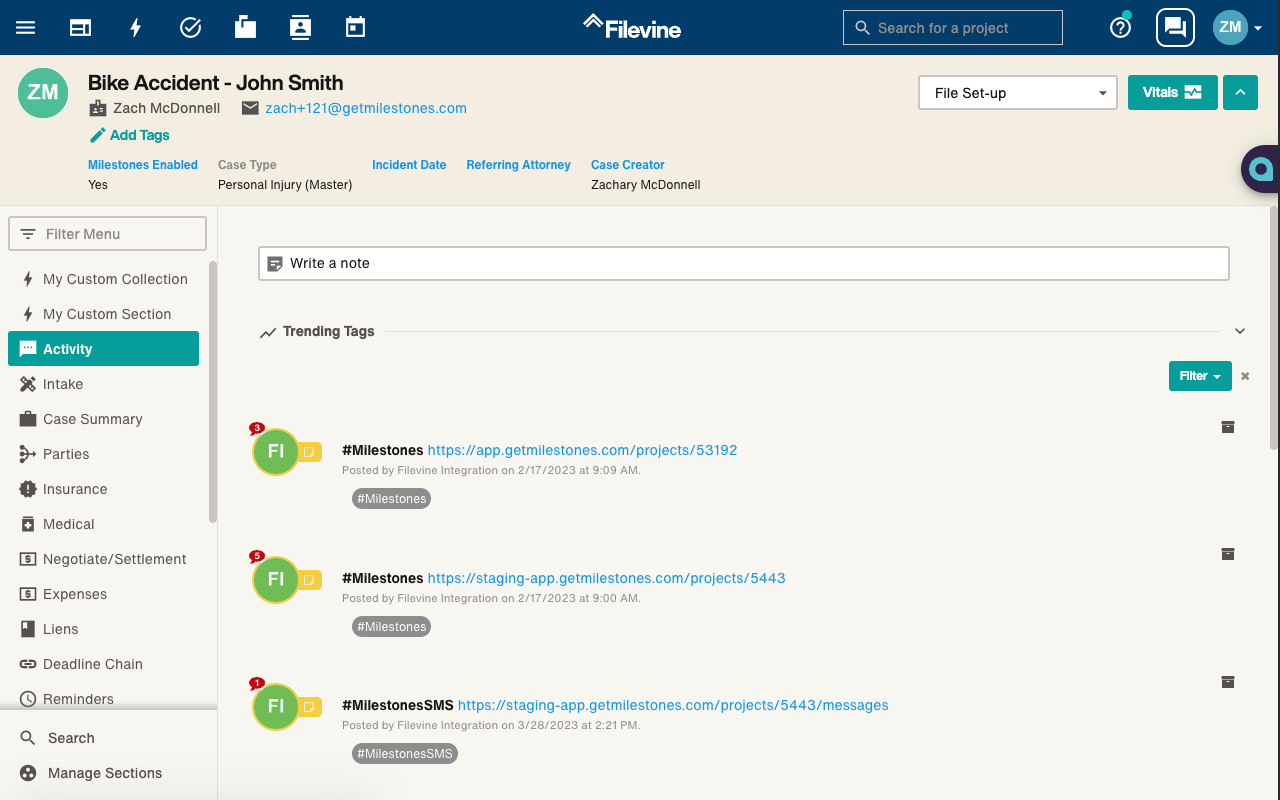1280x800 pixels.
Task: Click the Vitals button
Action: pyautogui.click(x=1172, y=92)
